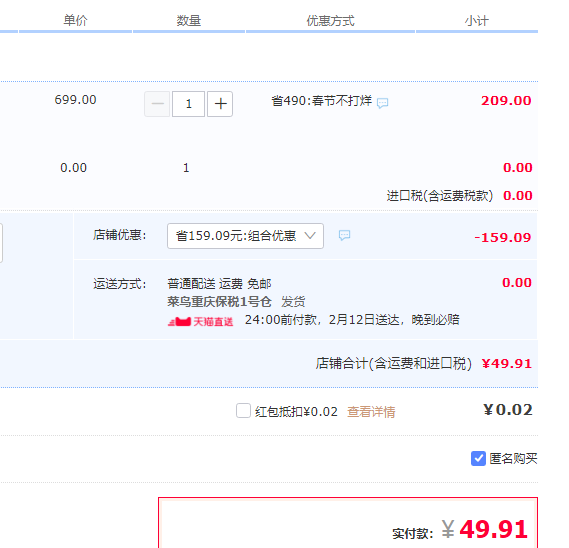Click the 小计 column header
The width and height of the screenshot is (569, 548).
click(476, 20)
